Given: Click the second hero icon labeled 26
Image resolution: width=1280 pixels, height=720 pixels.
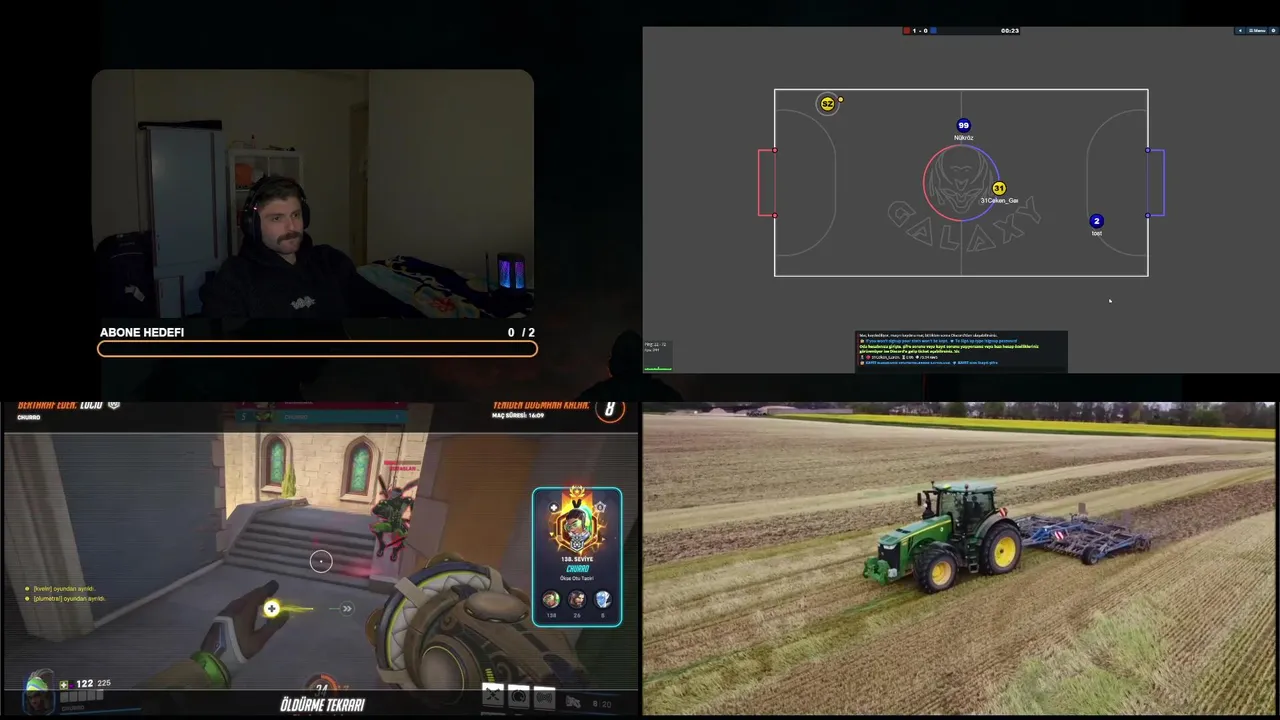Looking at the screenshot, I should (577, 599).
